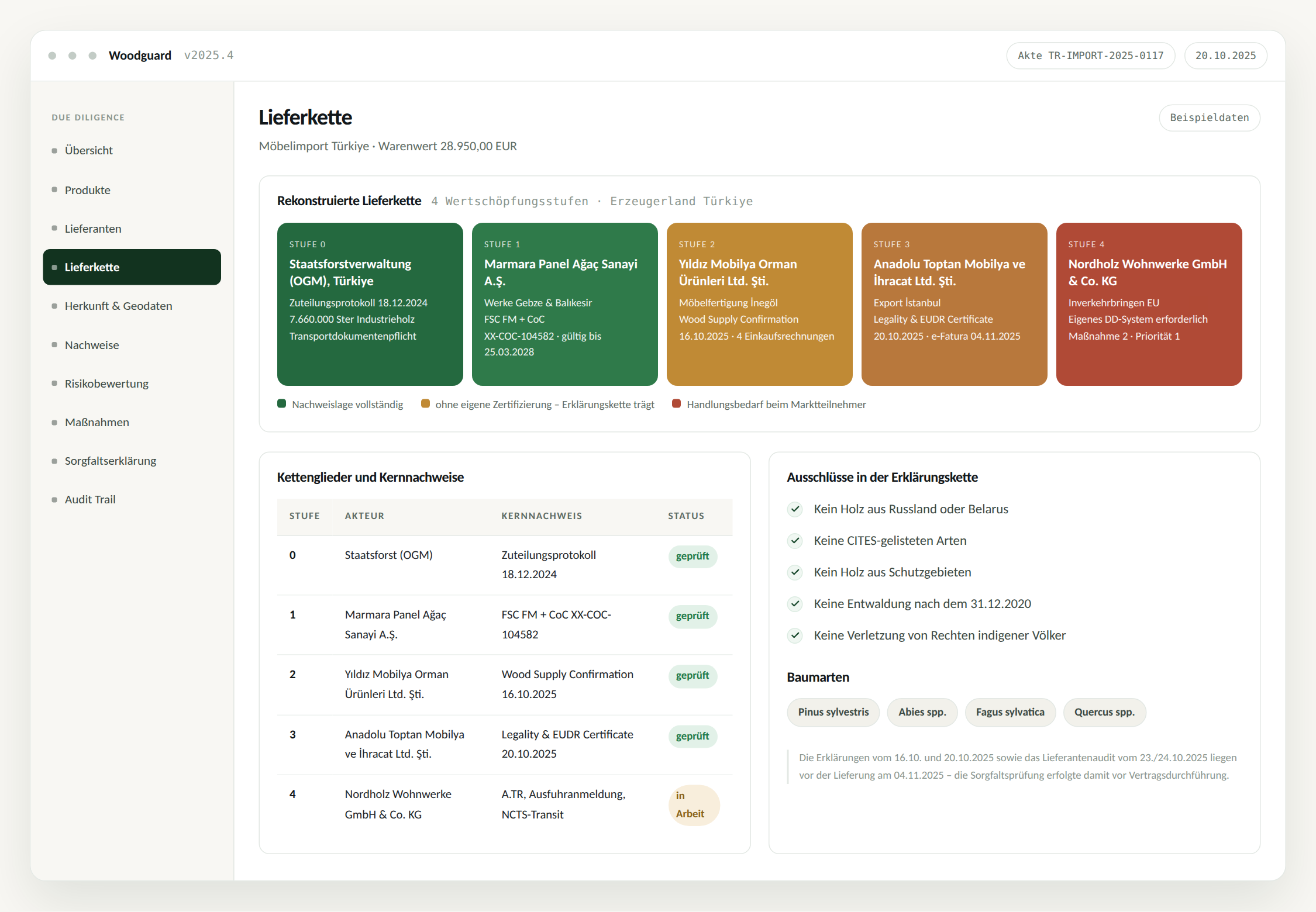
Task: Click geprüft status for Anadolu Toptan row
Action: [693, 737]
